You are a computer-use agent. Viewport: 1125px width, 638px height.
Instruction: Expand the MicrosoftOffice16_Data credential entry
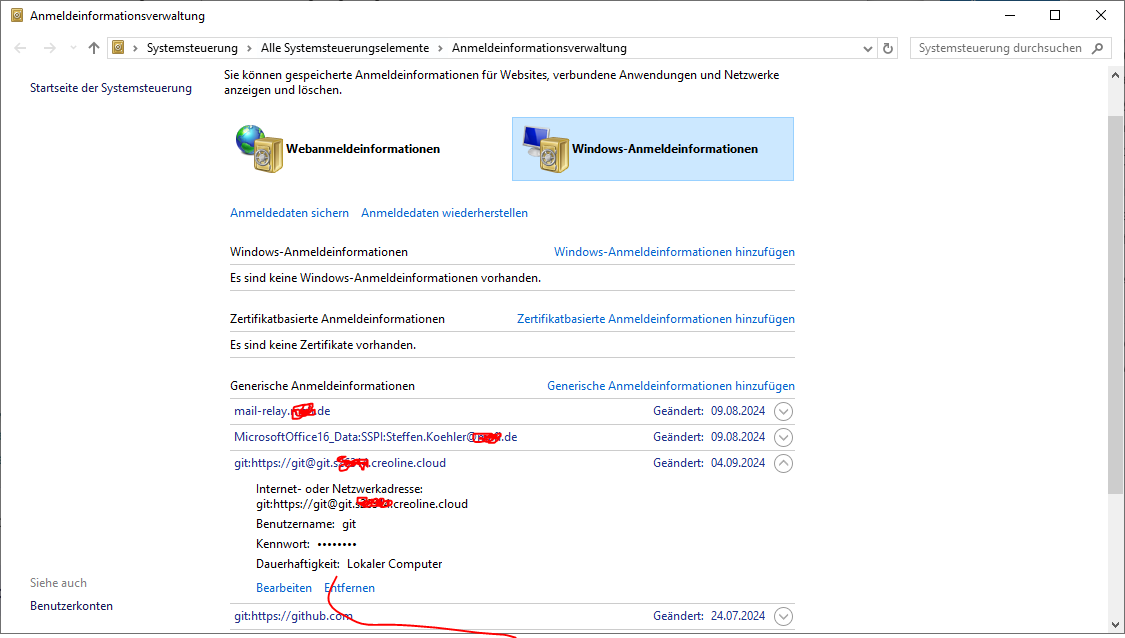coord(784,437)
